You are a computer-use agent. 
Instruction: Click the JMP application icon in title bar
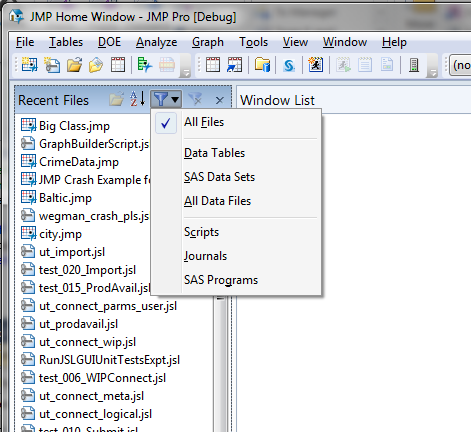[16, 16]
